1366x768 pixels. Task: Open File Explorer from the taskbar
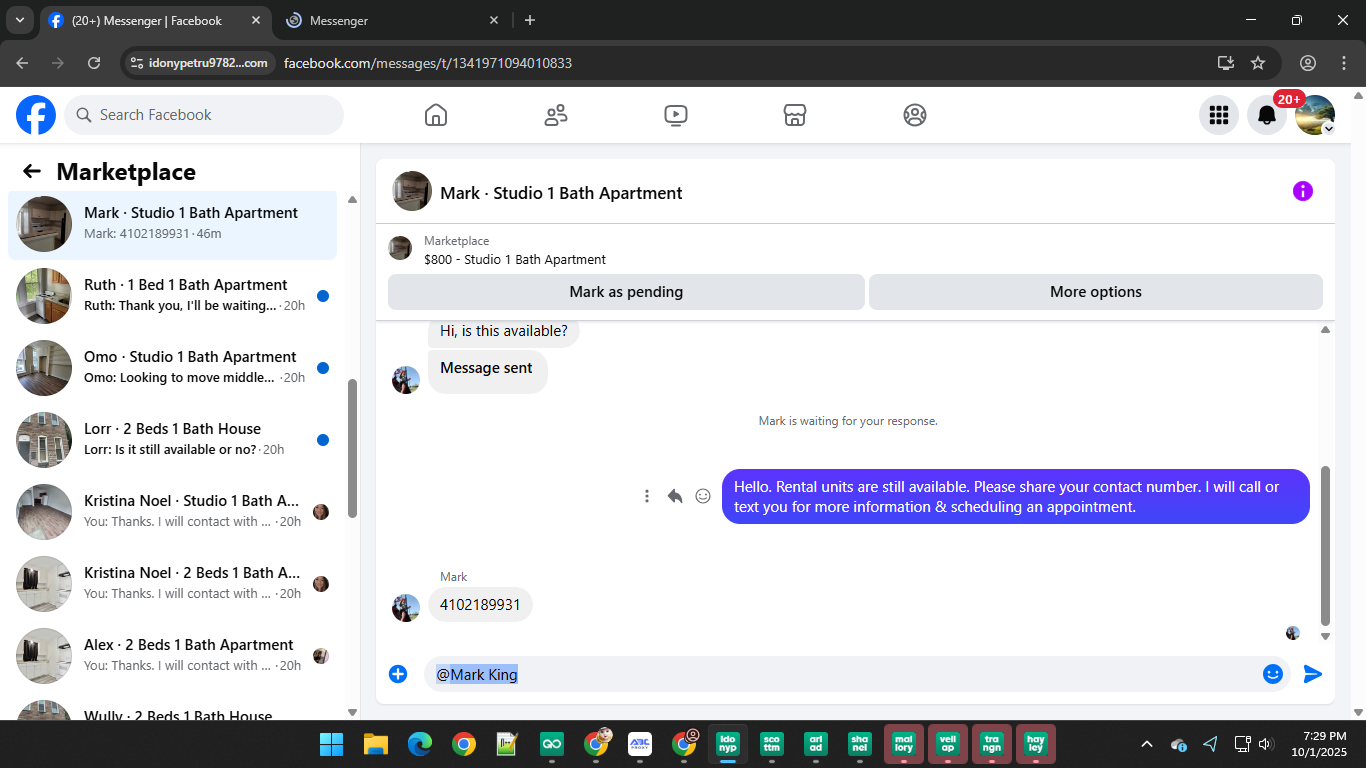375,744
